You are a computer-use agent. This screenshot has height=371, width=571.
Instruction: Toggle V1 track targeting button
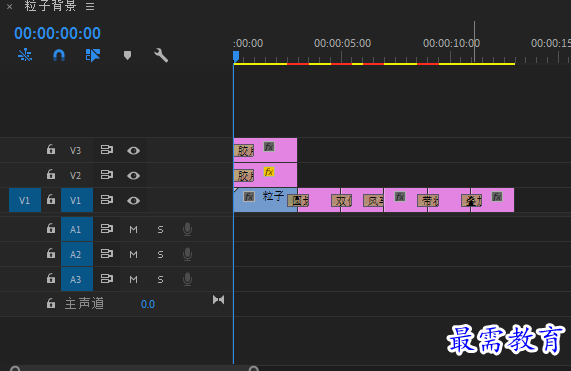pos(77,200)
